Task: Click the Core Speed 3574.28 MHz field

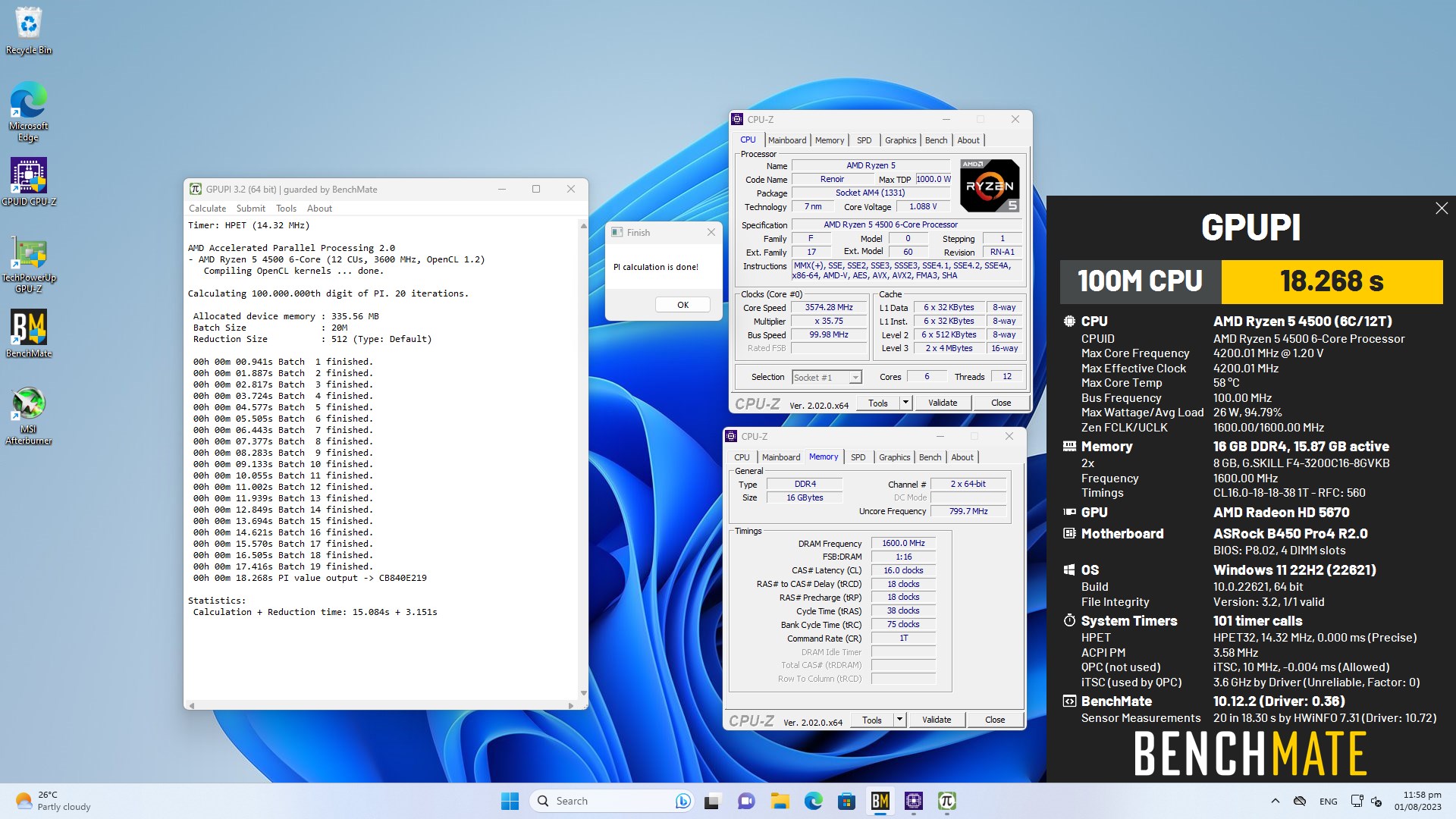Action: tap(829, 308)
